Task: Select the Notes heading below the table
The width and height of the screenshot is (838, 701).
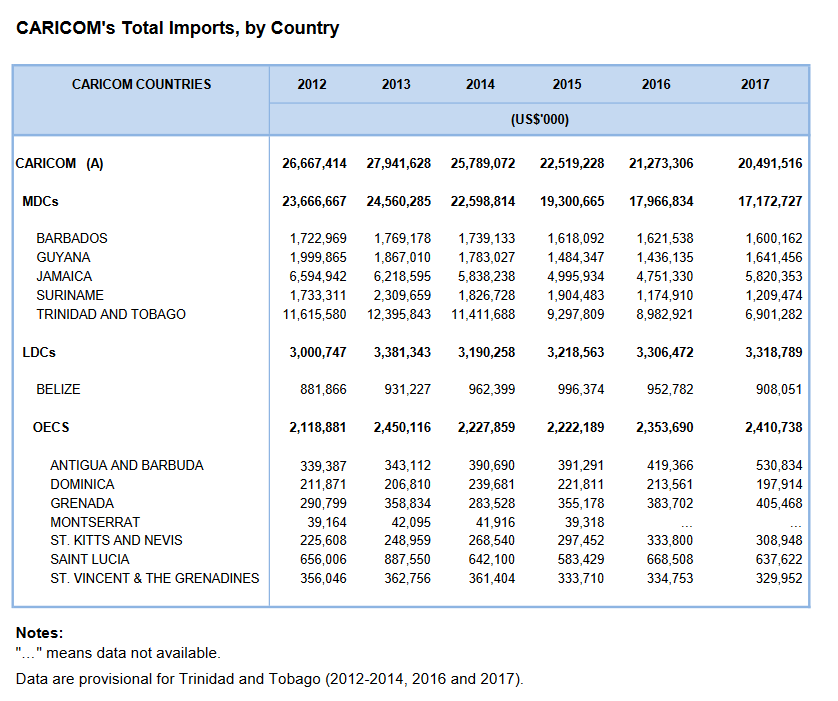Action: coord(39,633)
